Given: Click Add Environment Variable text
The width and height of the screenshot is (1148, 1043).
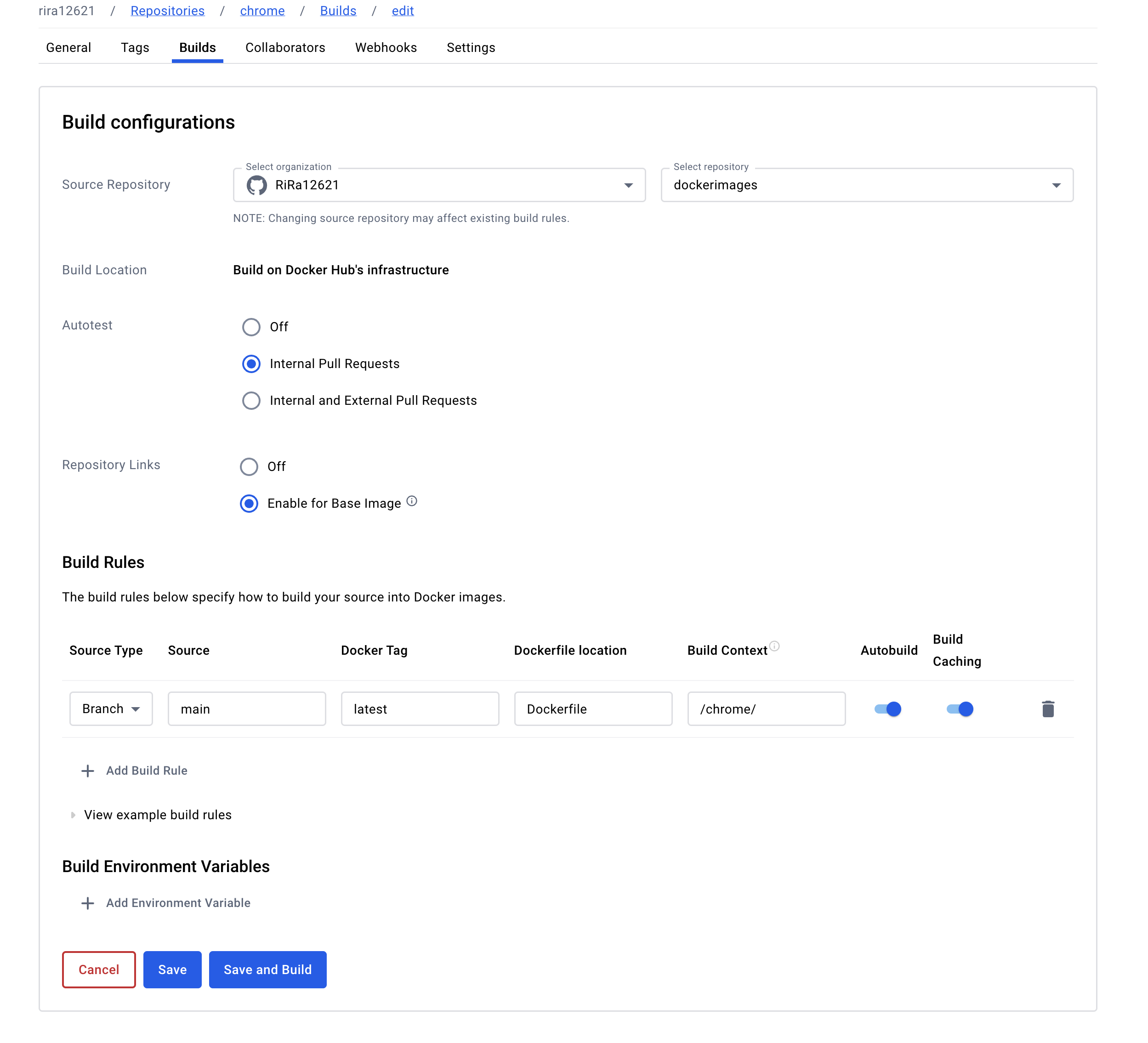Looking at the screenshot, I should tap(178, 903).
